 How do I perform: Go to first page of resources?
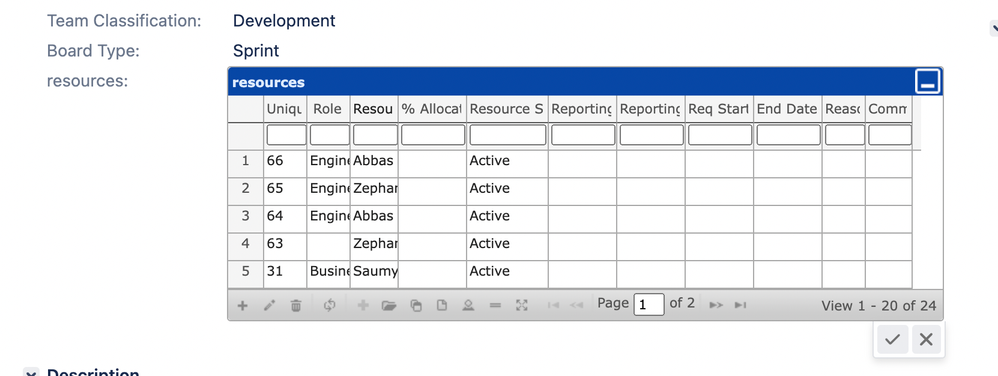[554, 305]
